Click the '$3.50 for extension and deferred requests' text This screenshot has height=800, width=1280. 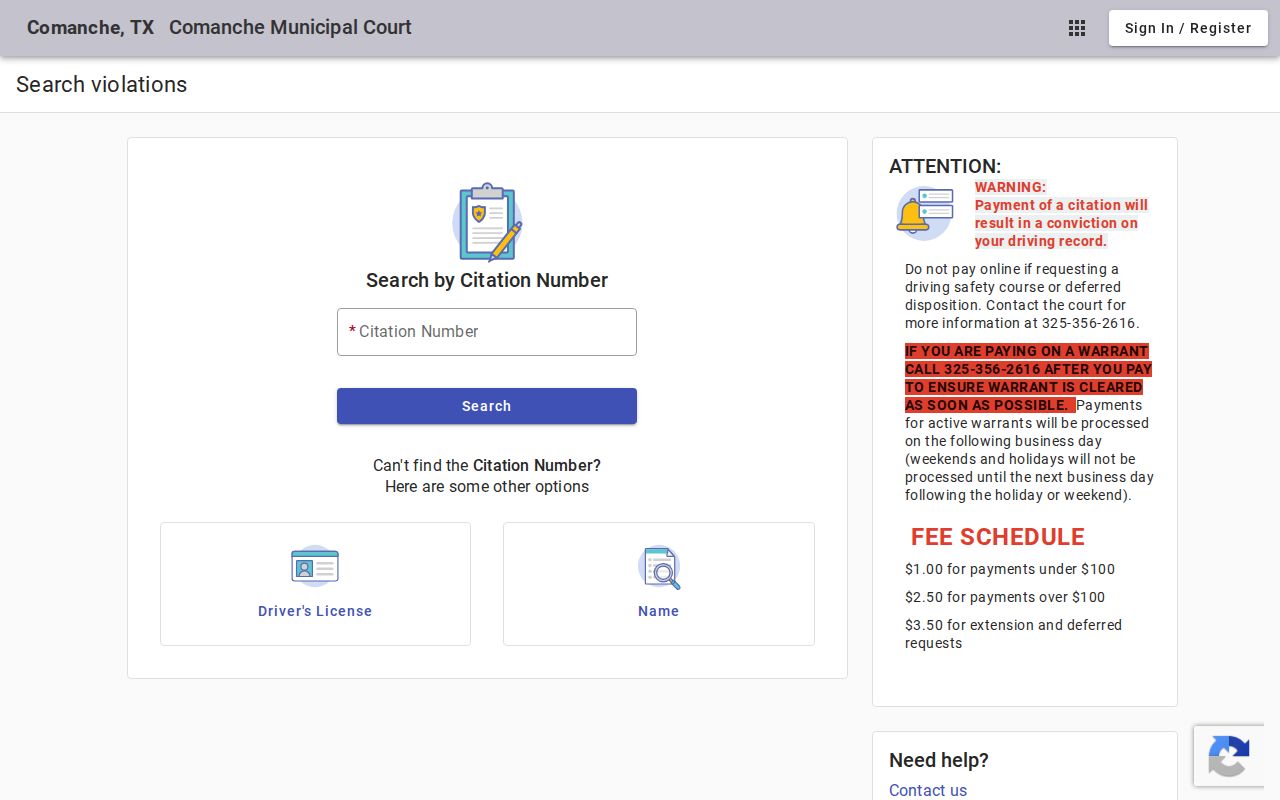tap(1014, 634)
